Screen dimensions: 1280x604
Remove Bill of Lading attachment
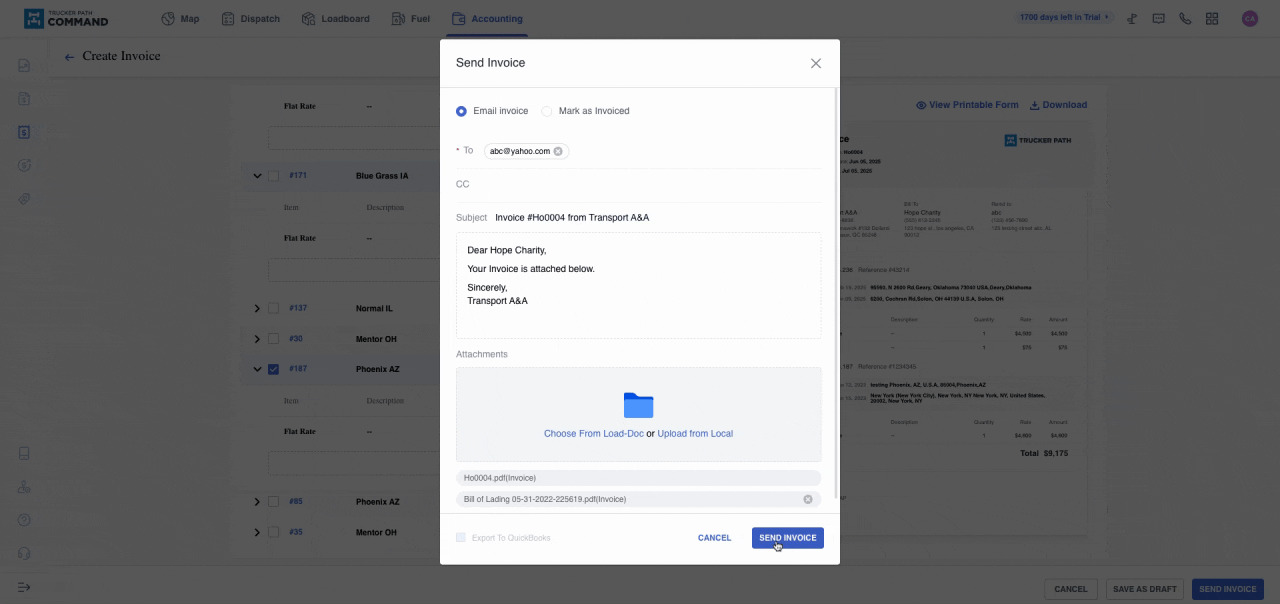[x=808, y=499]
